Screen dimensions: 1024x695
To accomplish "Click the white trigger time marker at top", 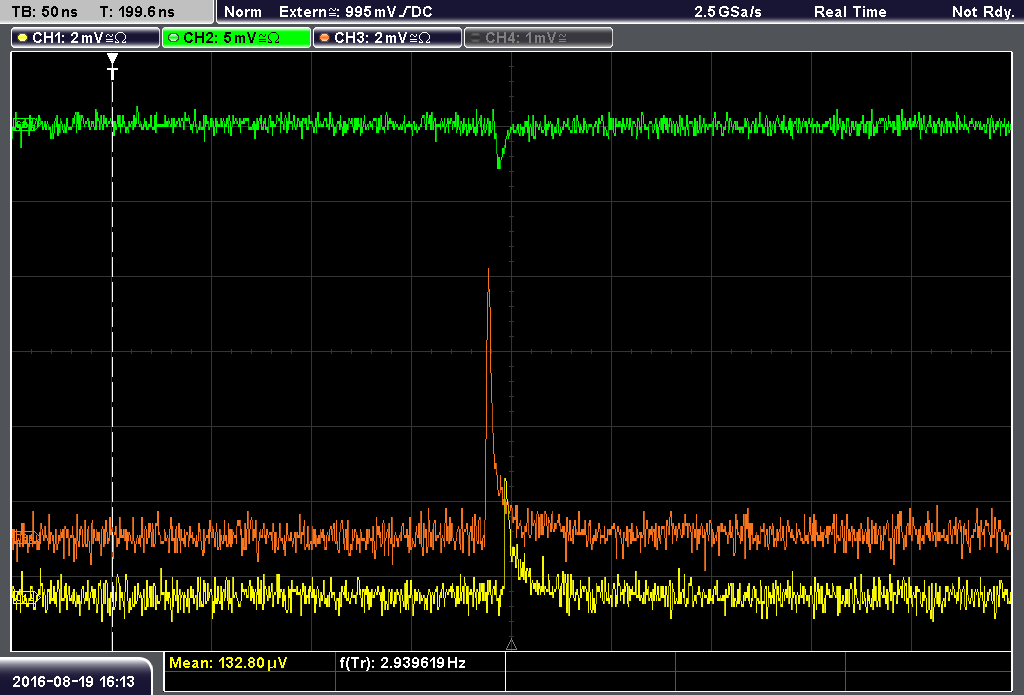I will coord(112,66).
